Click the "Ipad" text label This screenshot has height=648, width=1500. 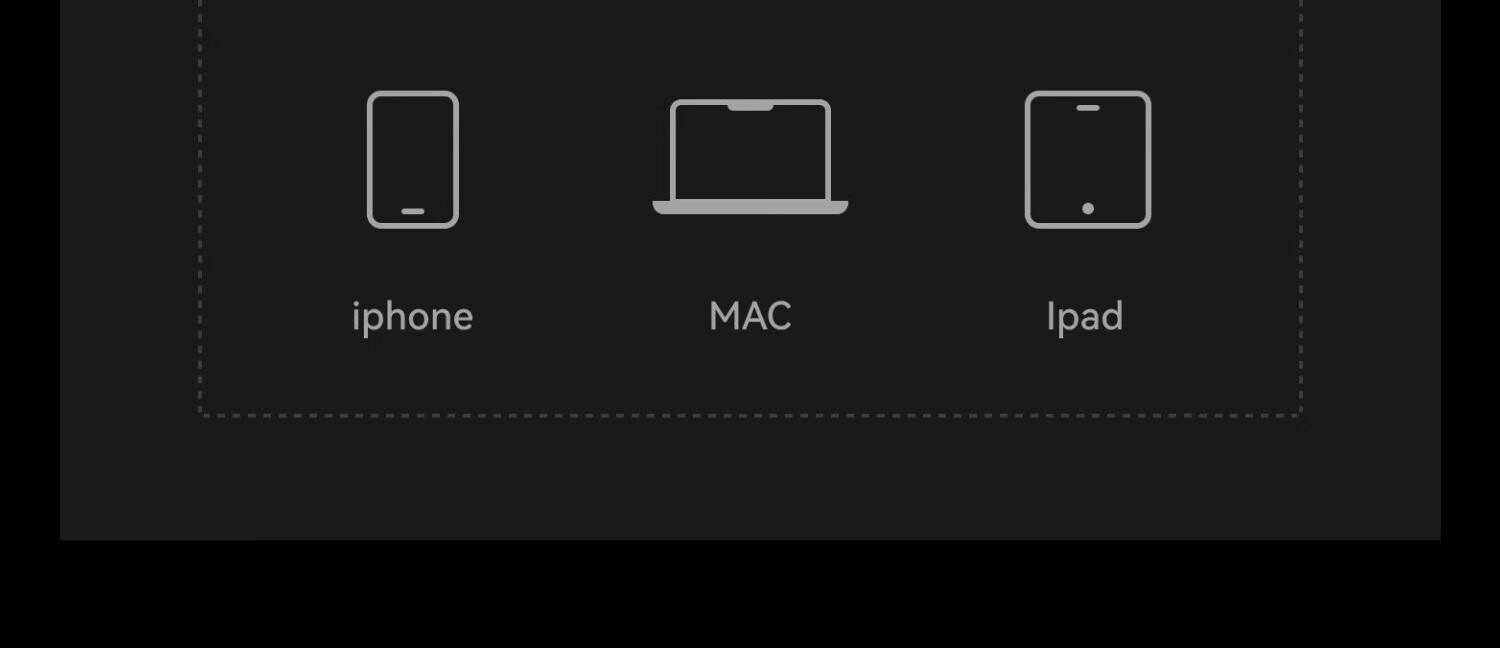pyautogui.click(x=1085, y=317)
